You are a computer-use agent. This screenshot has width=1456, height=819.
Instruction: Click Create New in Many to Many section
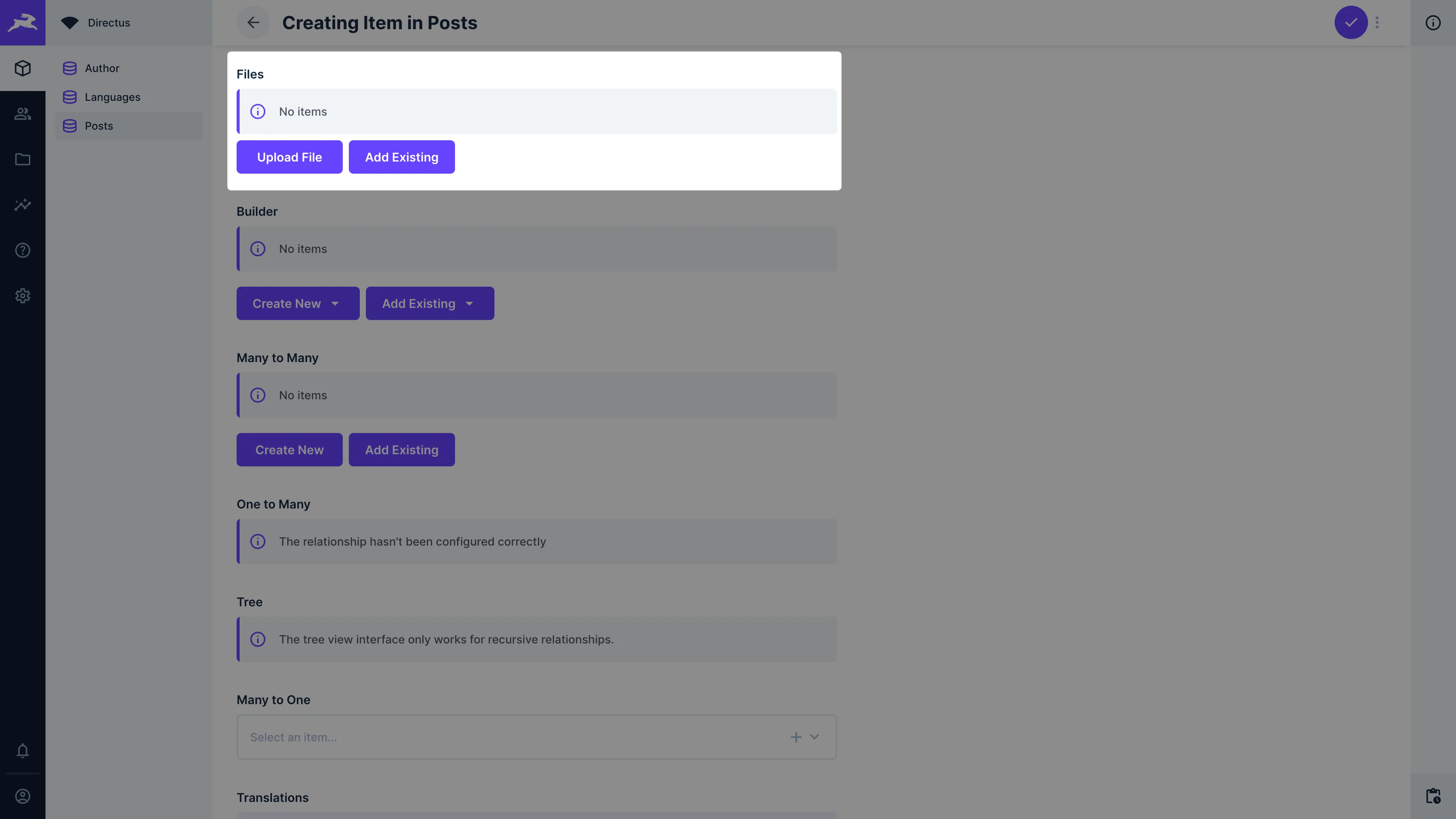(289, 449)
